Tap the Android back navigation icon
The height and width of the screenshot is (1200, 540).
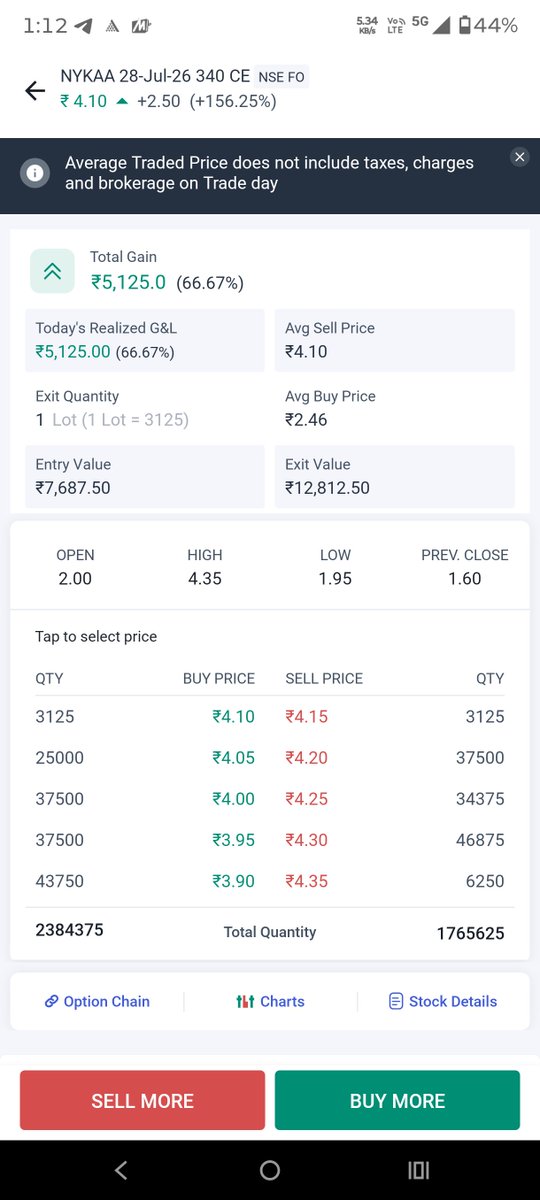click(121, 1170)
